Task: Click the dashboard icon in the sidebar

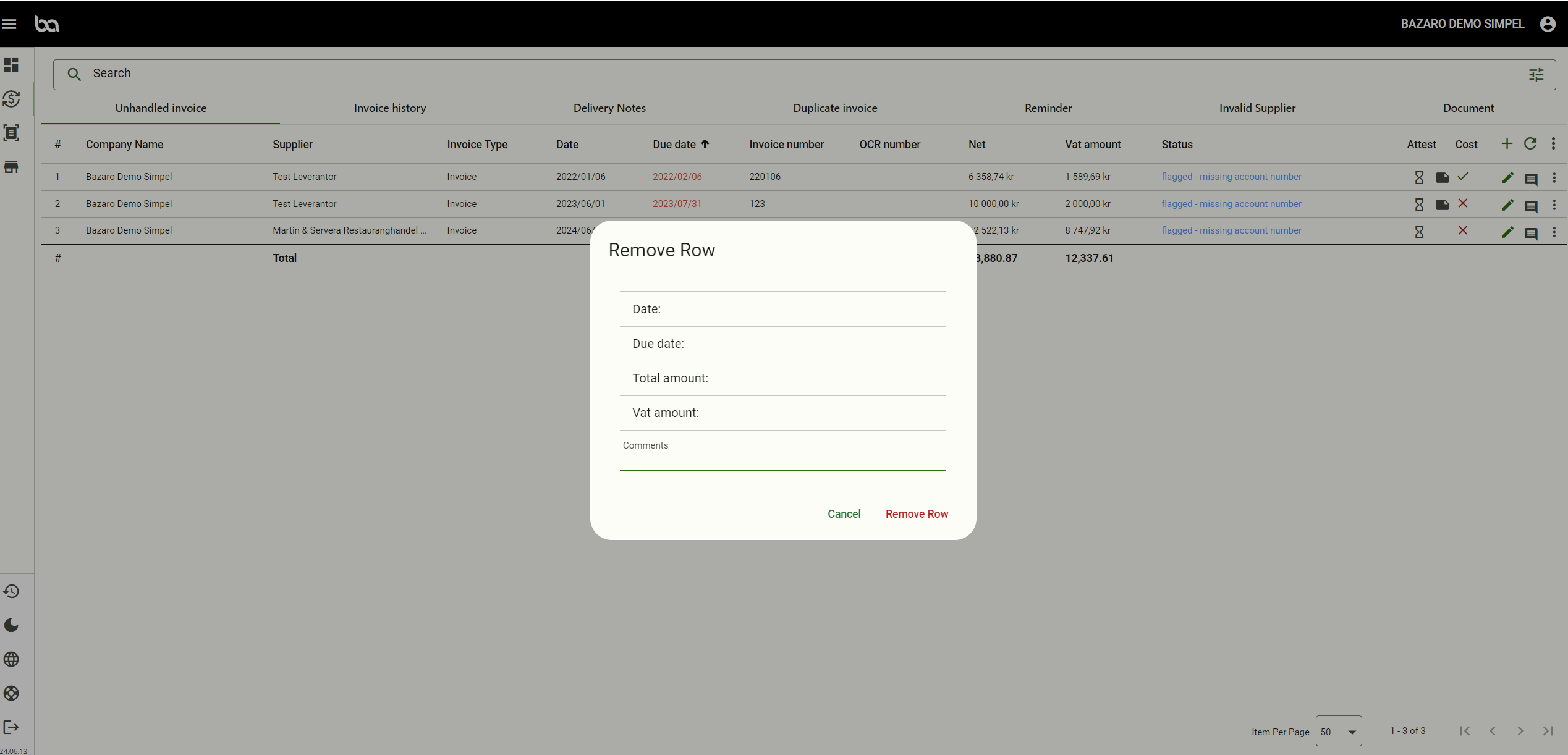Action: (11, 65)
